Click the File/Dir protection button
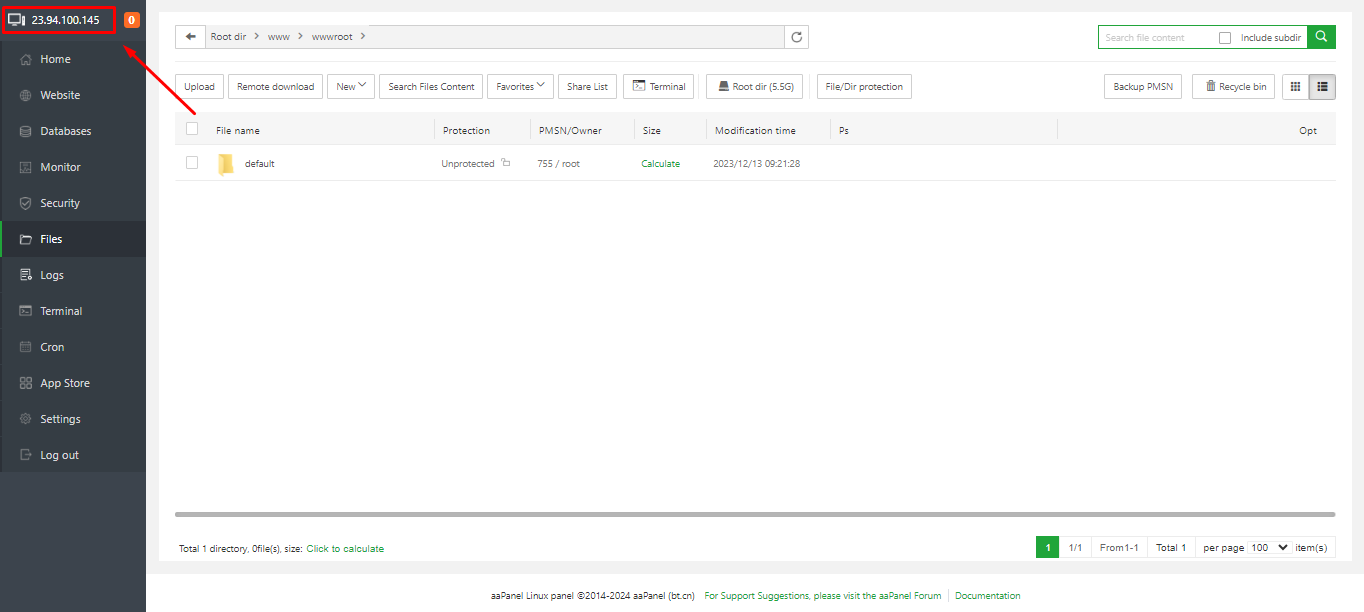Image resolution: width=1364 pixels, height=612 pixels. [864, 87]
